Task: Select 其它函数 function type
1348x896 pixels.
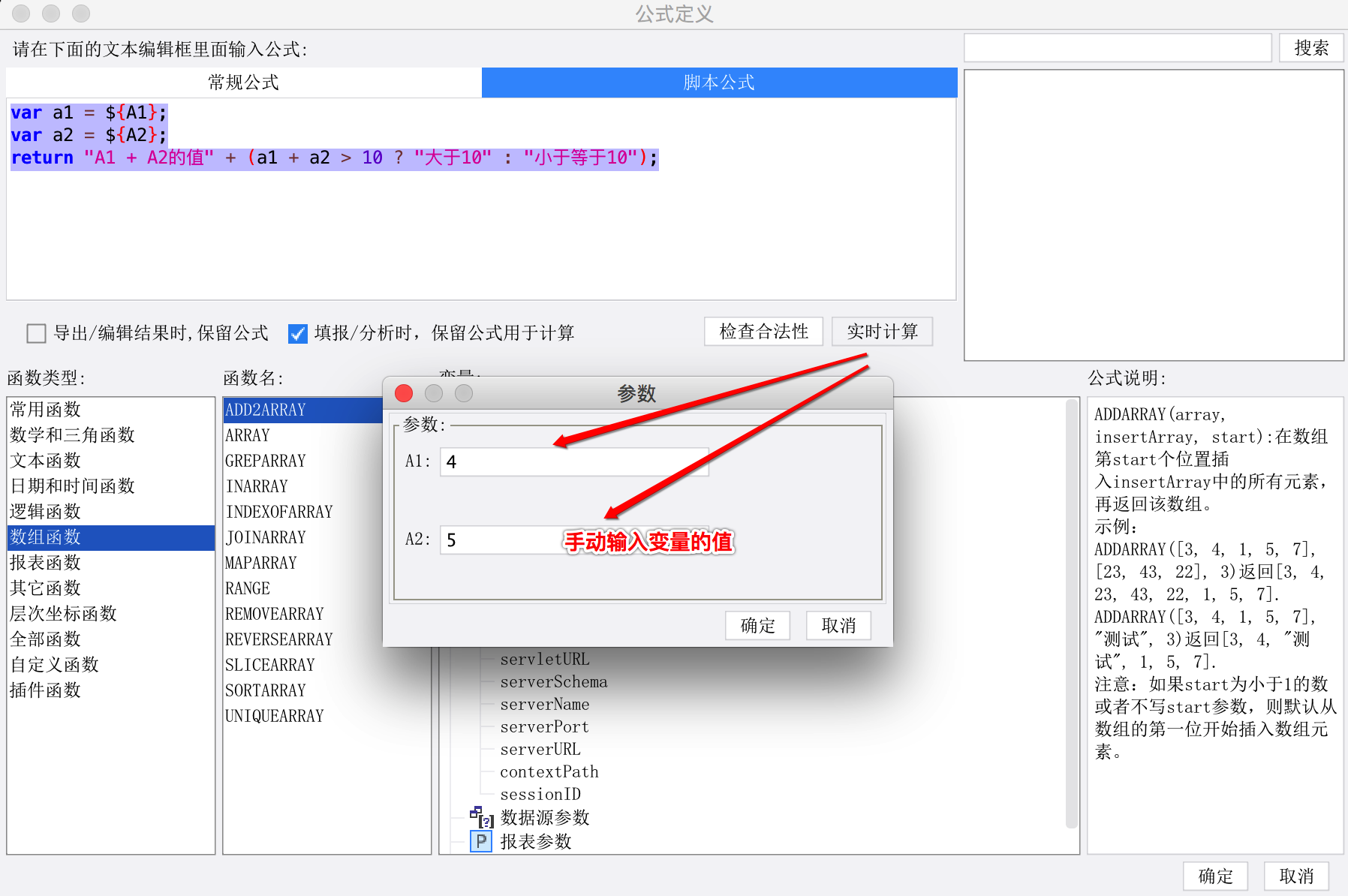Action: [x=111, y=588]
